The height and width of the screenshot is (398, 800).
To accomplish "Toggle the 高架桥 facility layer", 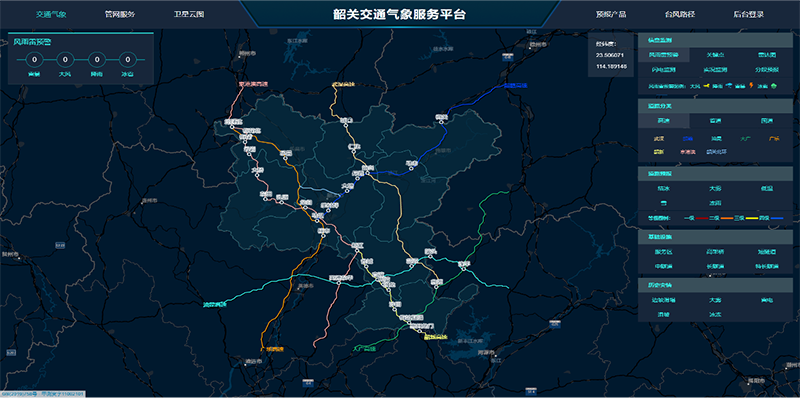I will (x=715, y=252).
